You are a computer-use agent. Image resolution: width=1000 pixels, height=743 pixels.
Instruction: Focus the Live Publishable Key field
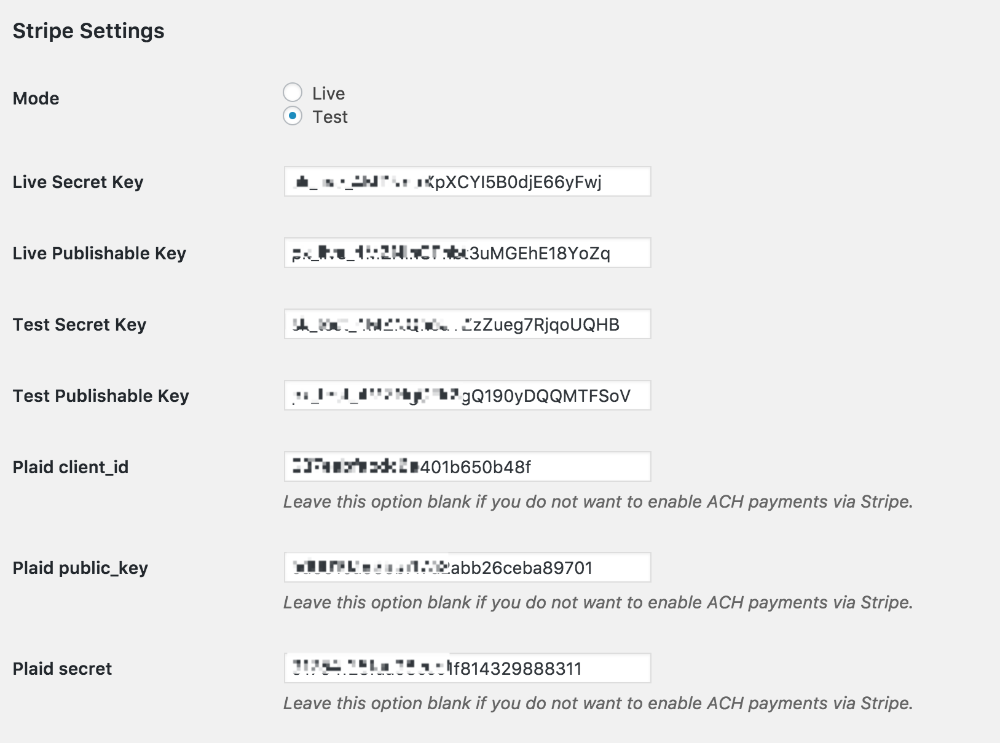[x=467, y=253]
